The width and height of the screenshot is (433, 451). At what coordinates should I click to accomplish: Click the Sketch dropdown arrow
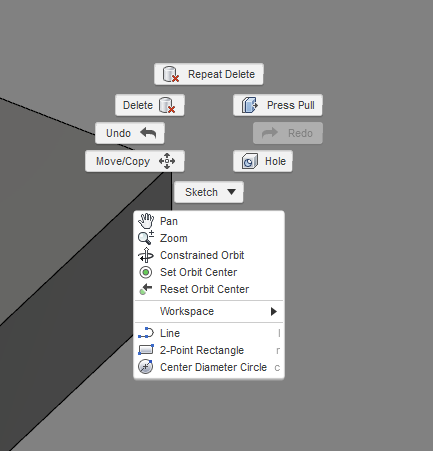tap(231, 192)
